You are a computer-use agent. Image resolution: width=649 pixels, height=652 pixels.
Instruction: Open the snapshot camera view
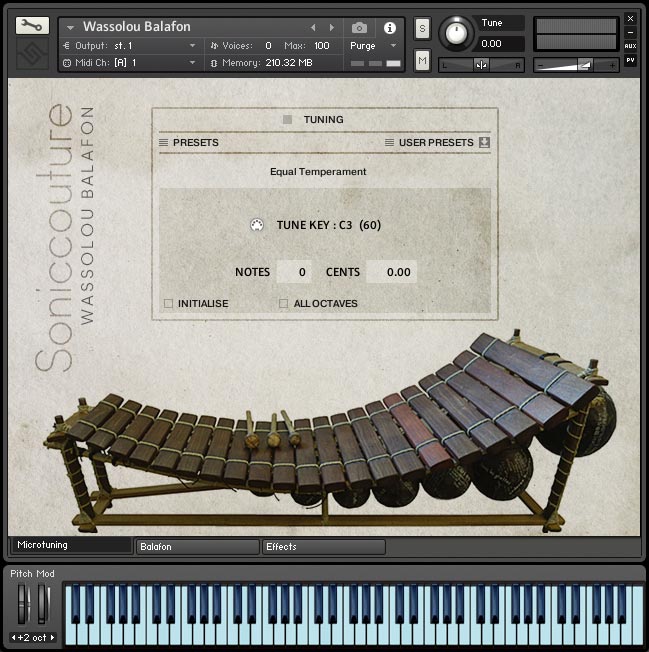(359, 28)
